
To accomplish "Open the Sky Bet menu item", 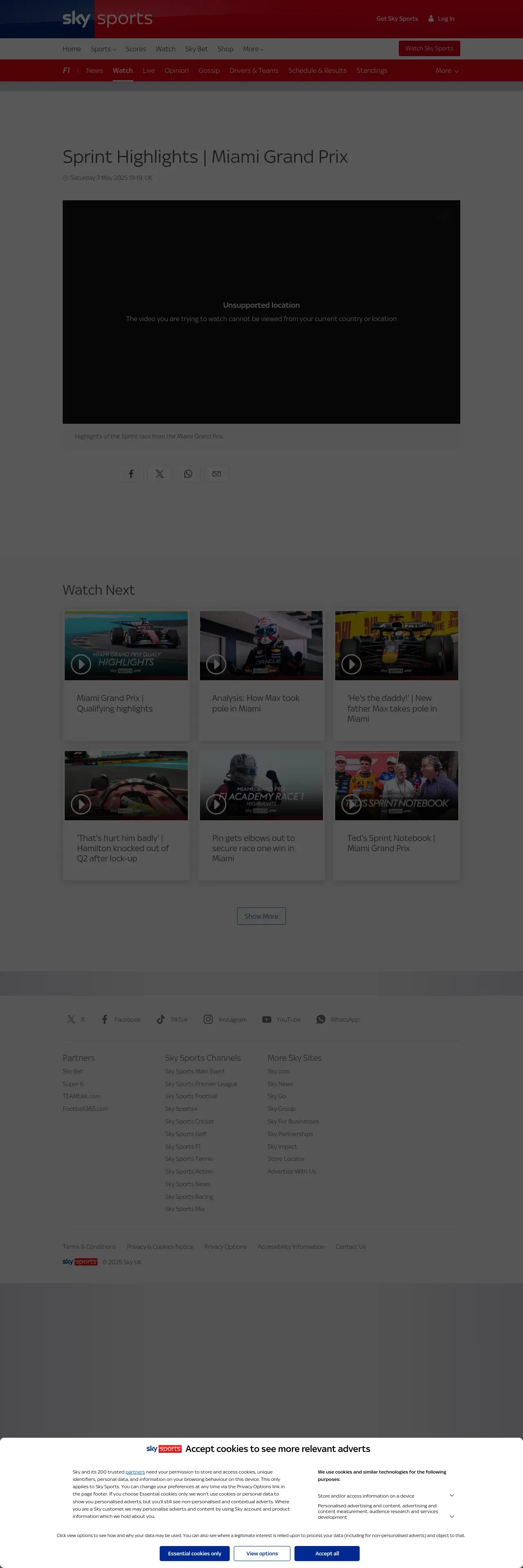I will (197, 49).
